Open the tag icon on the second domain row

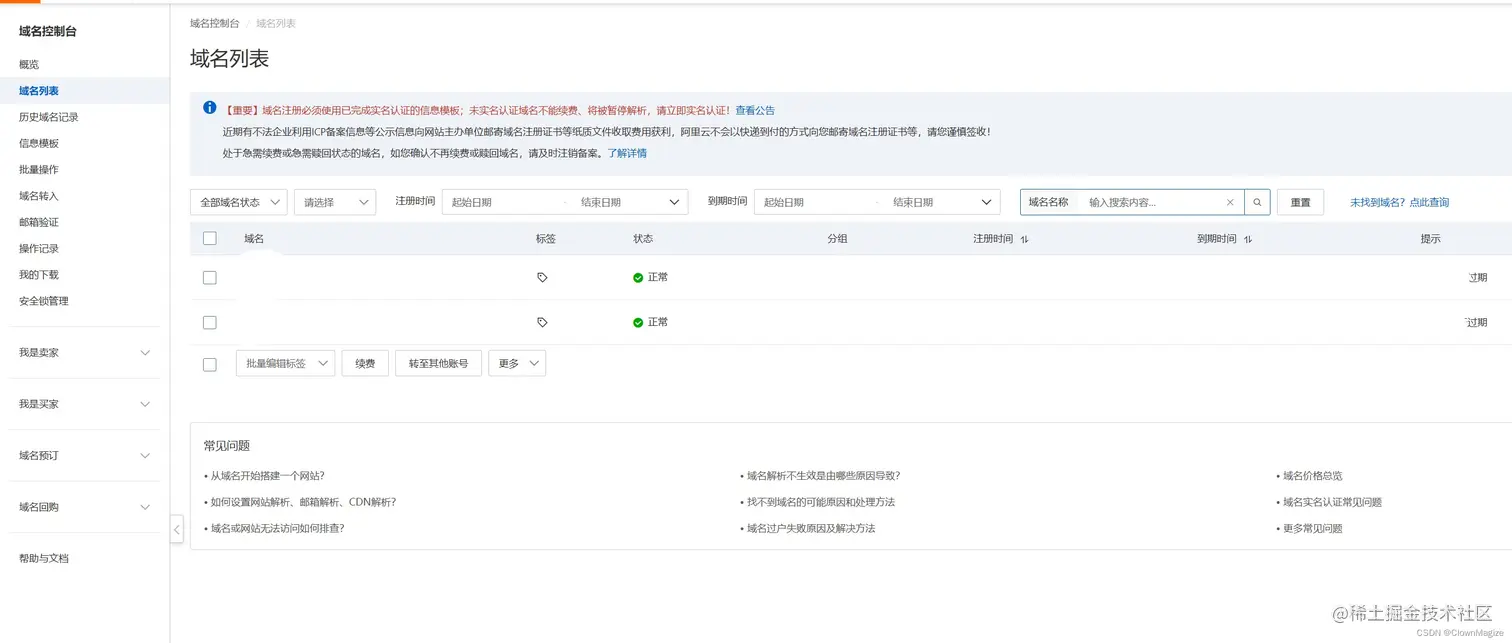coord(542,322)
